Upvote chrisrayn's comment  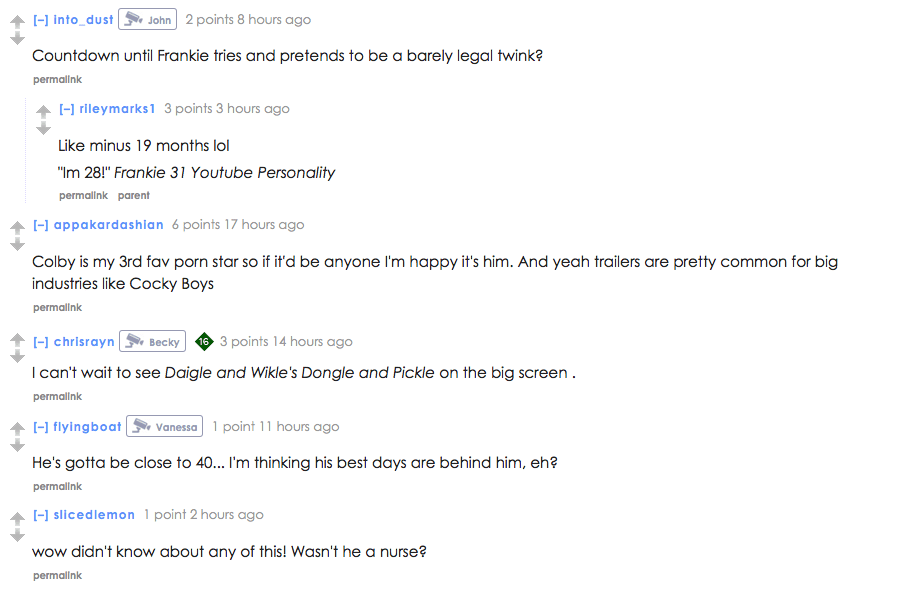click(18, 340)
